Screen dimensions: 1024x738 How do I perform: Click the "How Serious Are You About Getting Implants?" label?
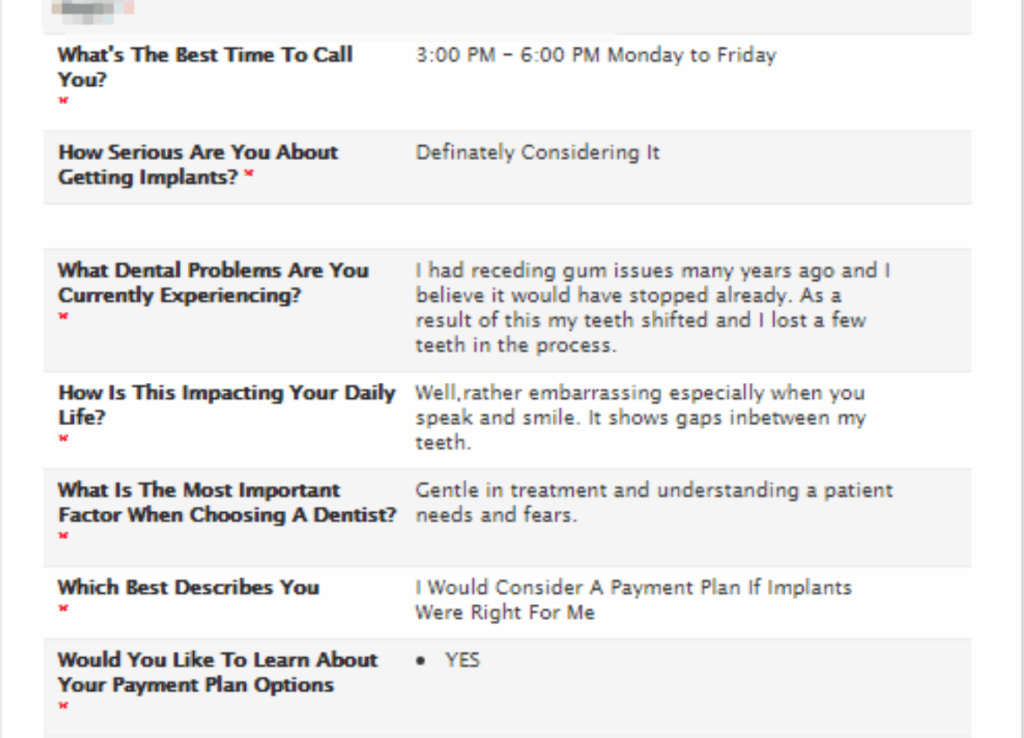(198, 165)
